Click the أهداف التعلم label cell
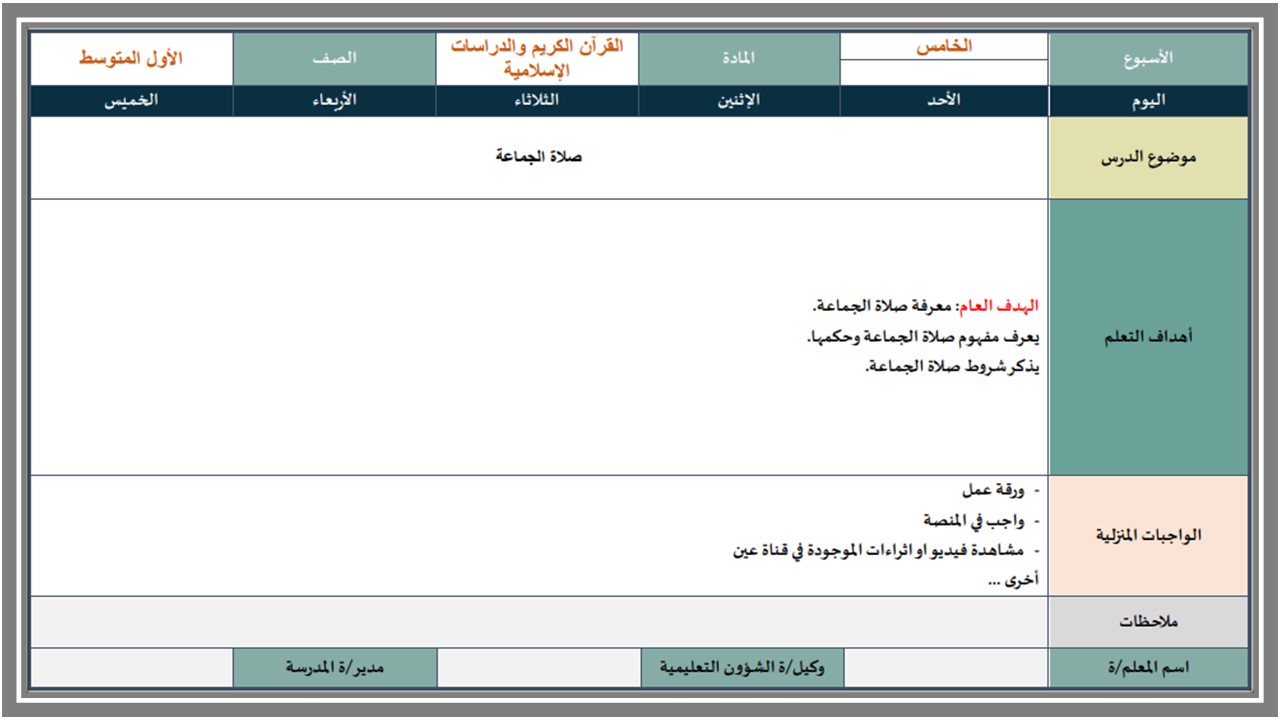 [1148, 337]
